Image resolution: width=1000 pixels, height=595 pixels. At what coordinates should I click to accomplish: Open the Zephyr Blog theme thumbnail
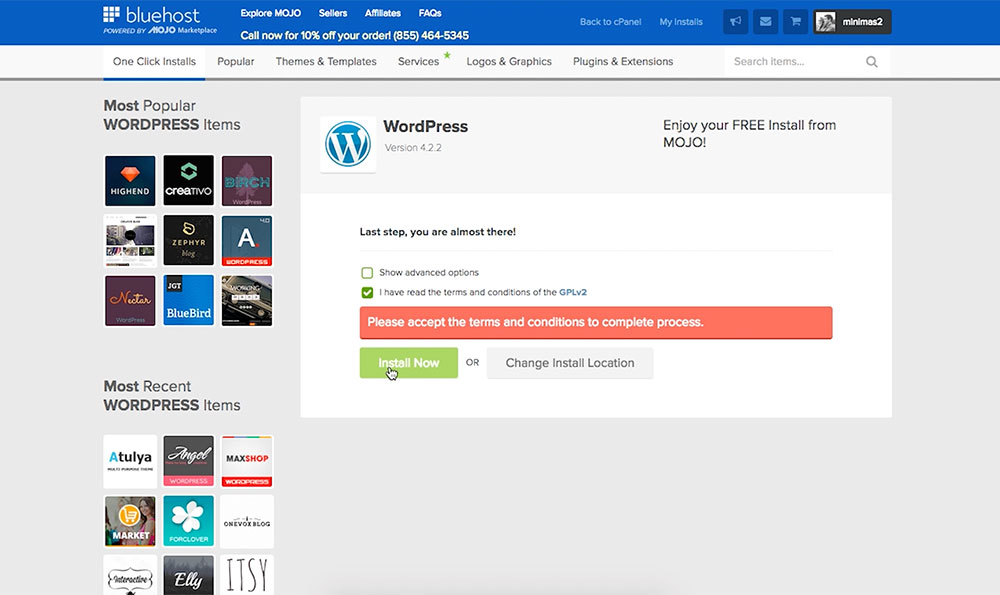(188, 240)
